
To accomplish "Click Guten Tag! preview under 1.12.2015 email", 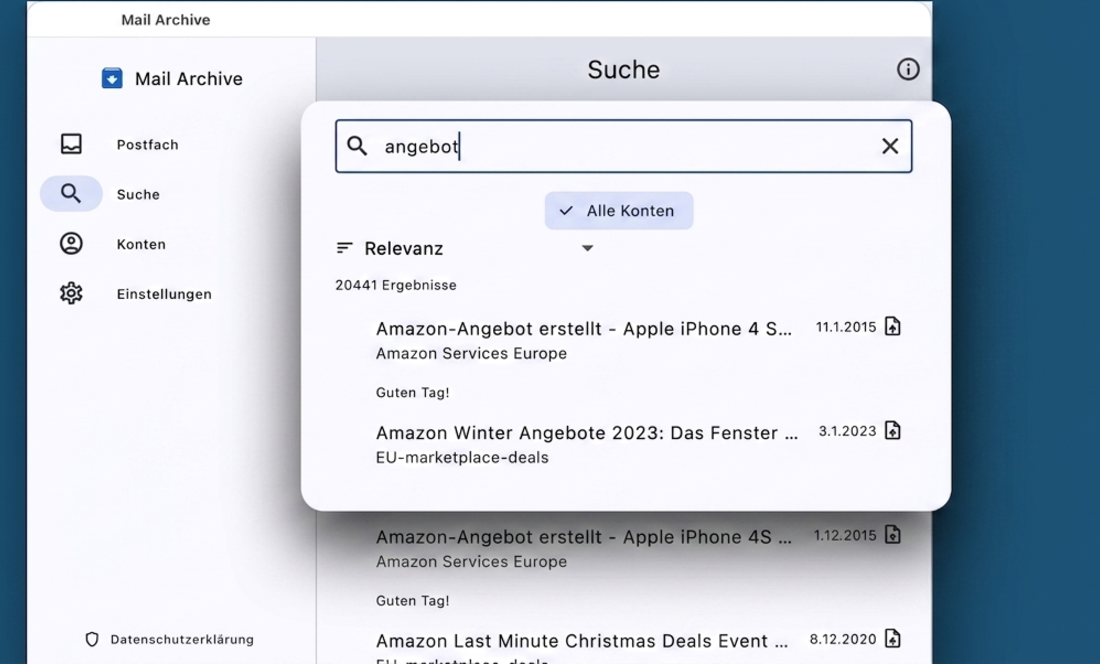I will pos(412,601).
